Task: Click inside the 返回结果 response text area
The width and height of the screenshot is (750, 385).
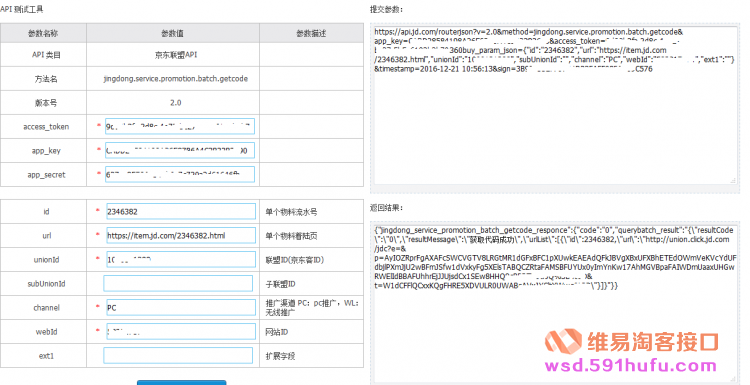Action: tap(555, 302)
